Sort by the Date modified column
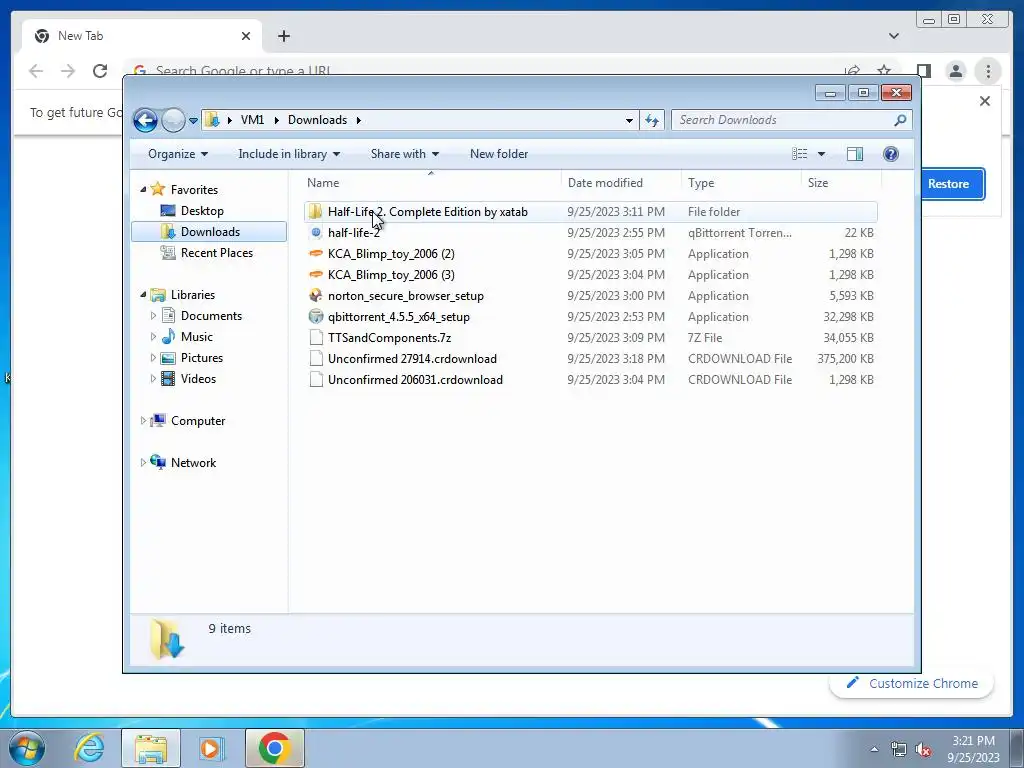Viewport: 1024px width, 768px height. (x=620, y=183)
